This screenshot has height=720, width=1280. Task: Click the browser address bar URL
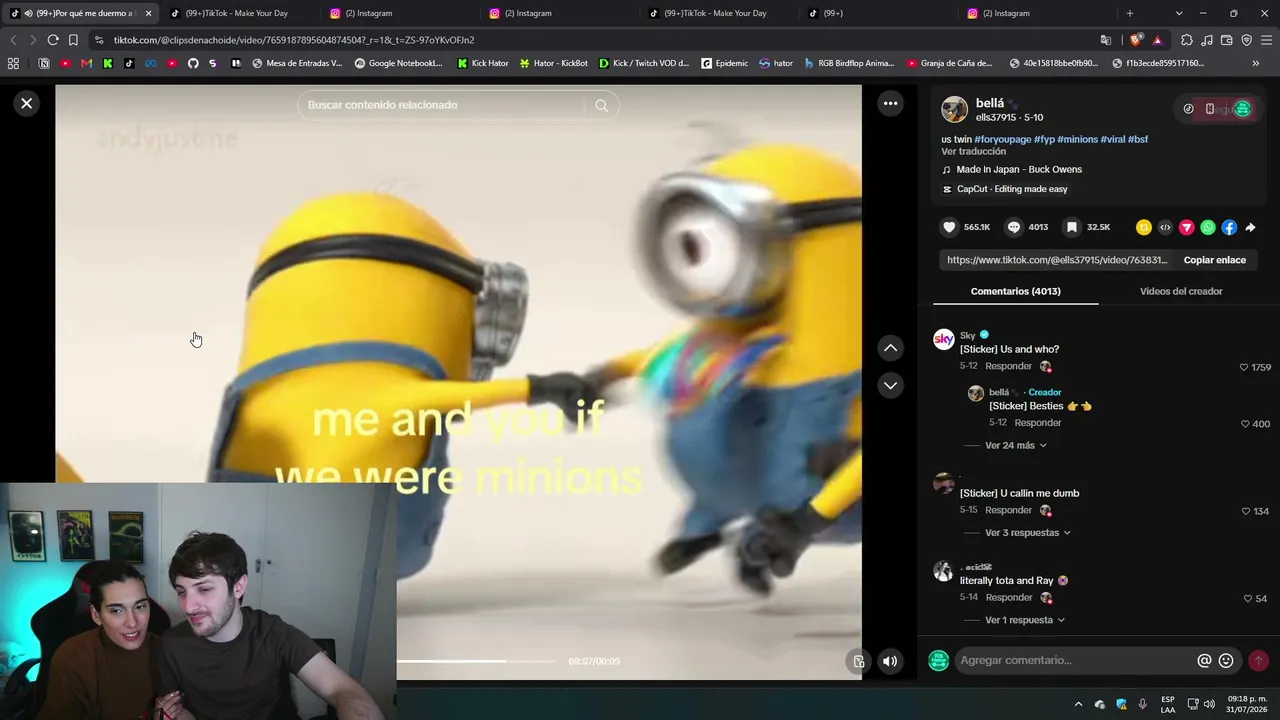click(x=294, y=40)
